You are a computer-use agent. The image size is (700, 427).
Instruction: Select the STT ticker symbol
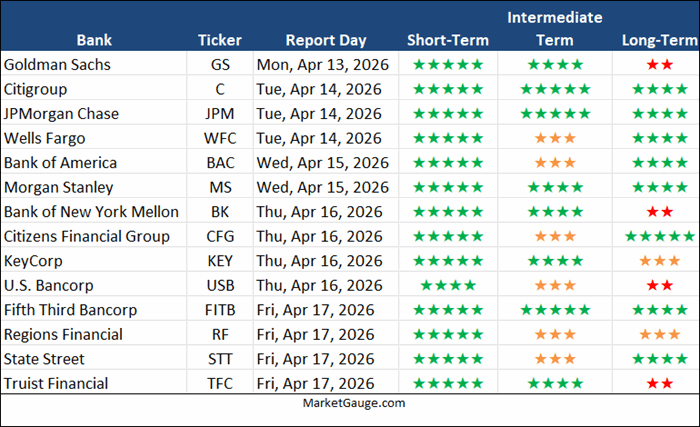219,359
